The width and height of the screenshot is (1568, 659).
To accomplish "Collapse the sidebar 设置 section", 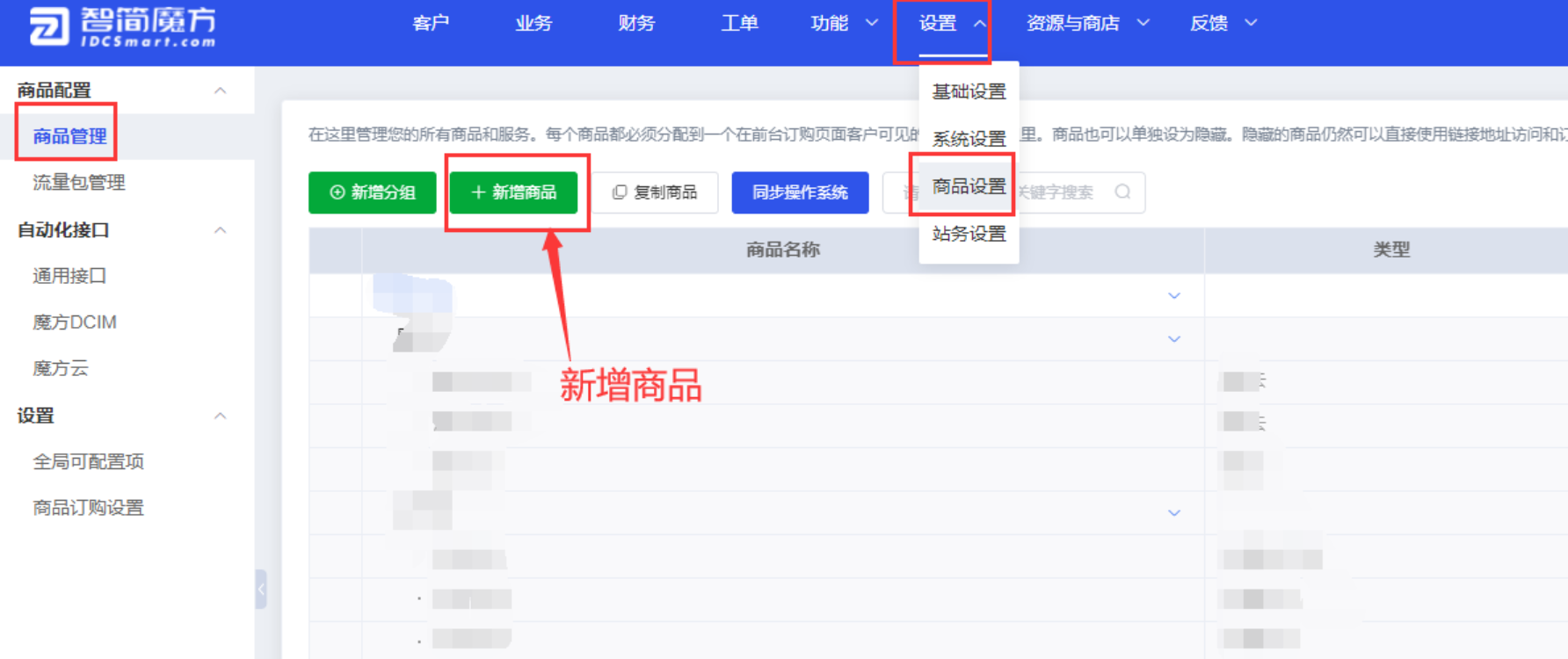I will click(221, 416).
